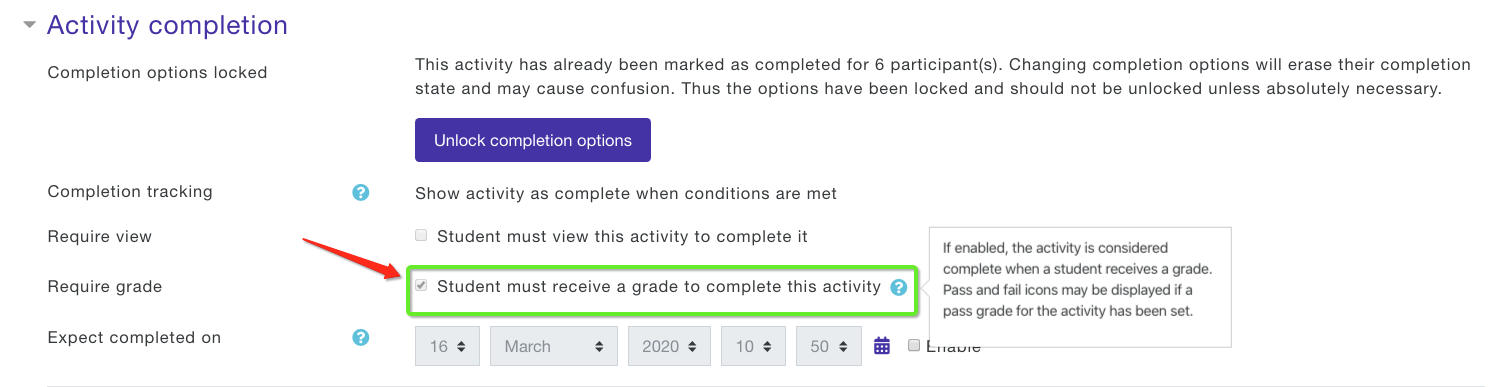Open the calendar date picker icon
The width and height of the screenshot is (1490, 387).
[882, 346]
